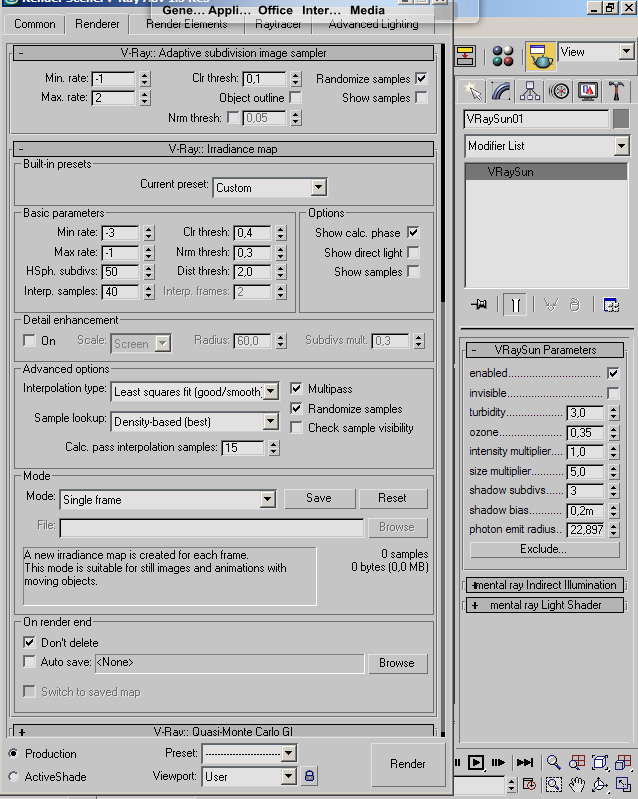Uncheck Randomize samples in image sampler

pyautogui.click(x=421, y=78)
